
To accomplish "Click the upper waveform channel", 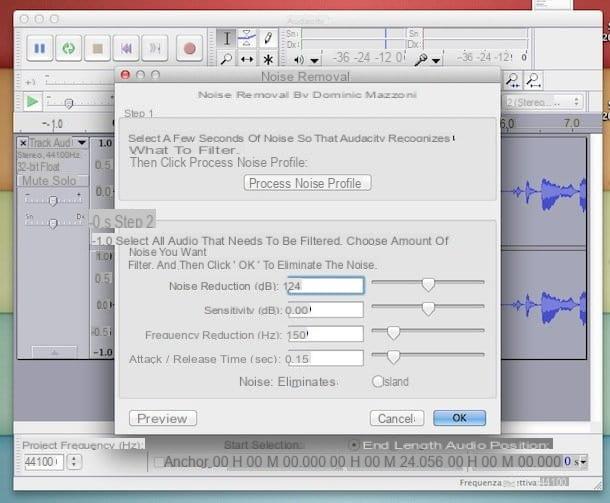I will 543,192.
